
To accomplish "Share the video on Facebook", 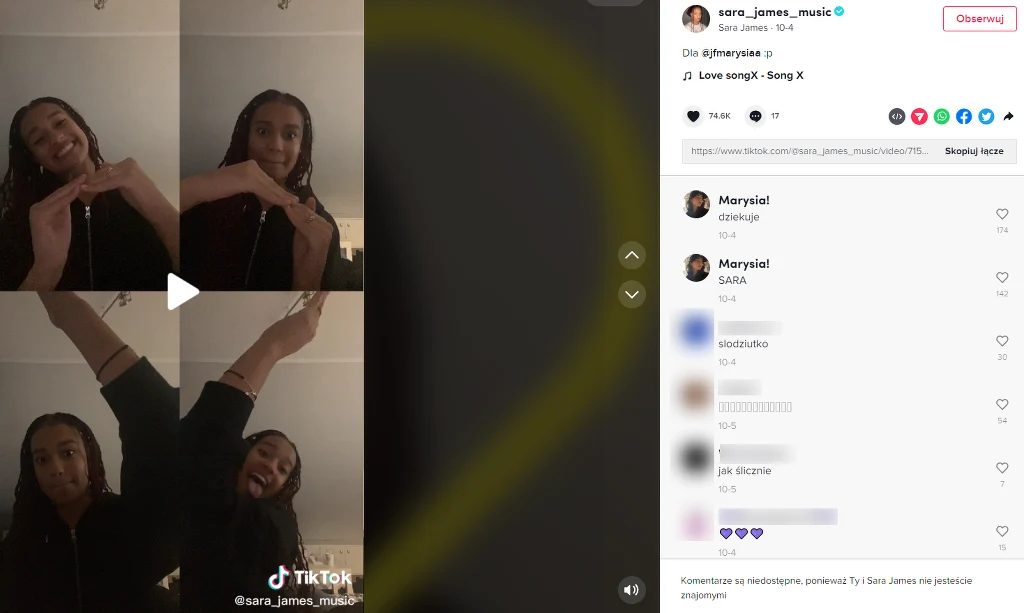I will (963, 116).
